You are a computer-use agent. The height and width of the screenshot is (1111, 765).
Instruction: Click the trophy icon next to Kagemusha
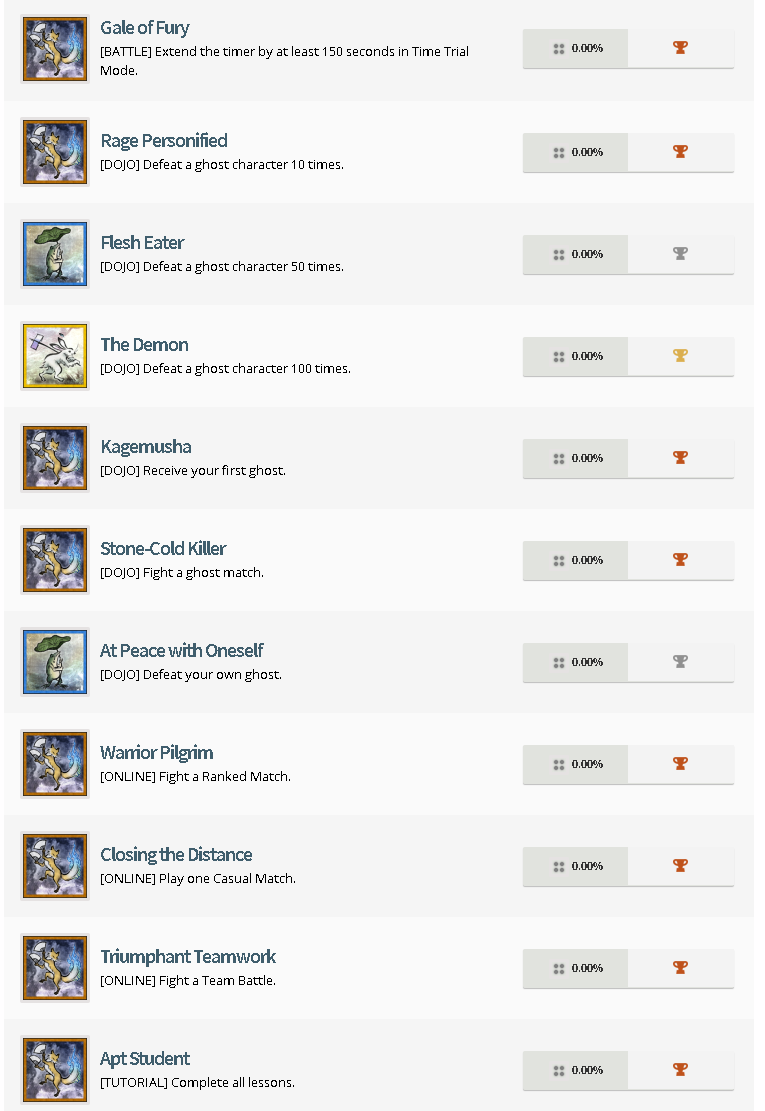coord(681,458)
